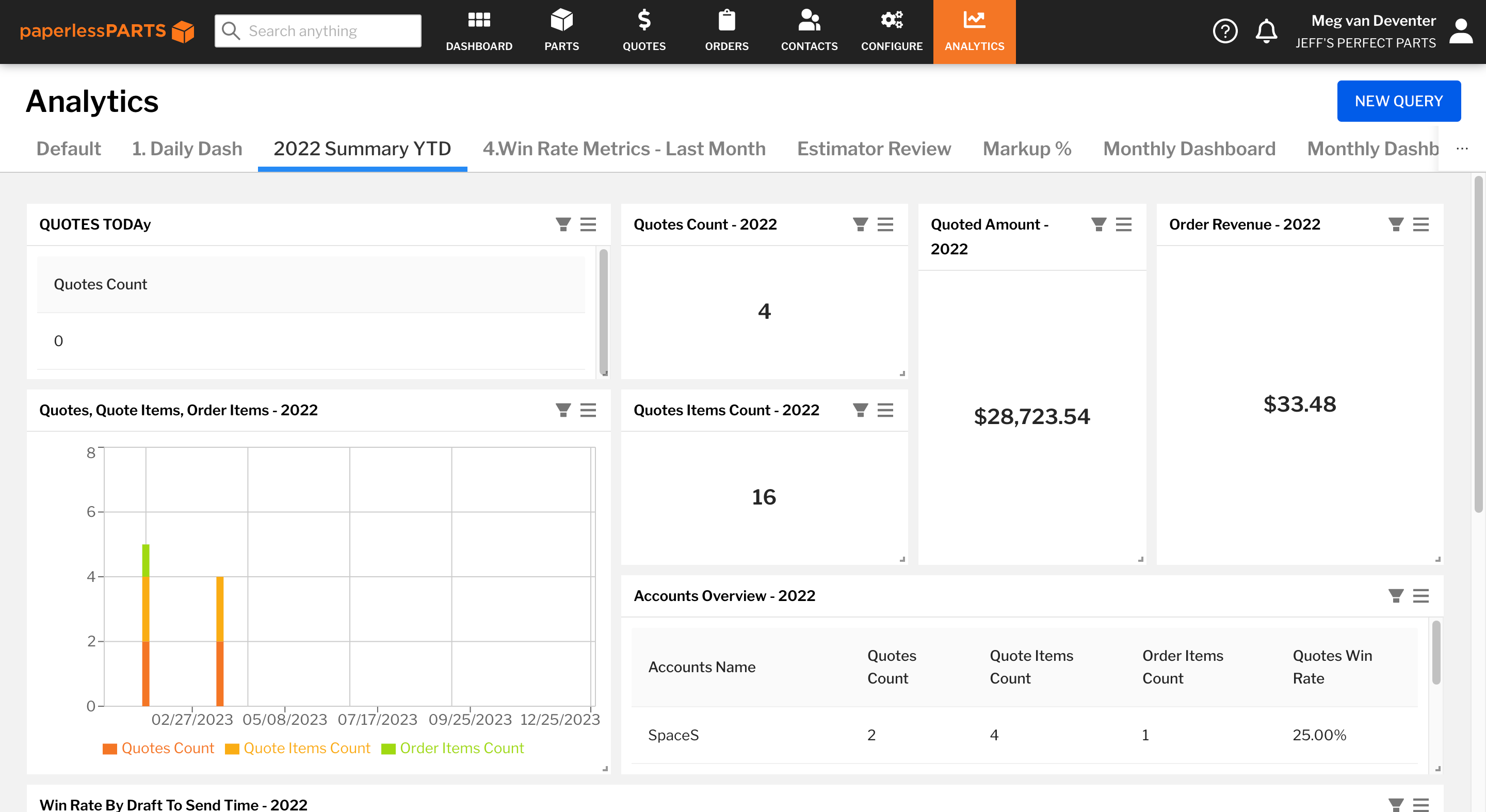Click the help question mark icon
Image resolution: width=1486 pixels, height=812 pixels.
coord(1225,31)
